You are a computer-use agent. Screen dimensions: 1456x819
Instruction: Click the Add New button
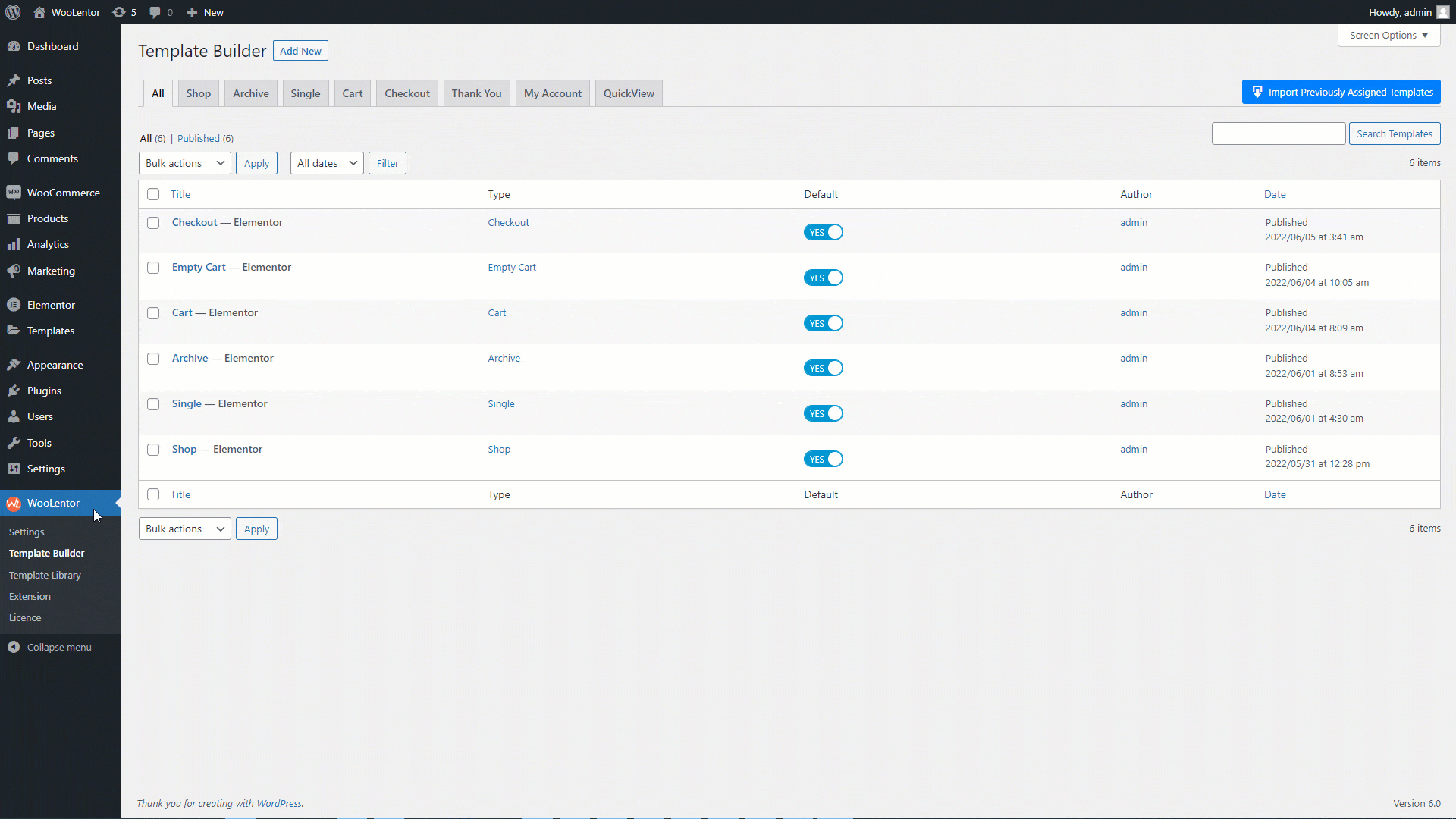point(300,51)
